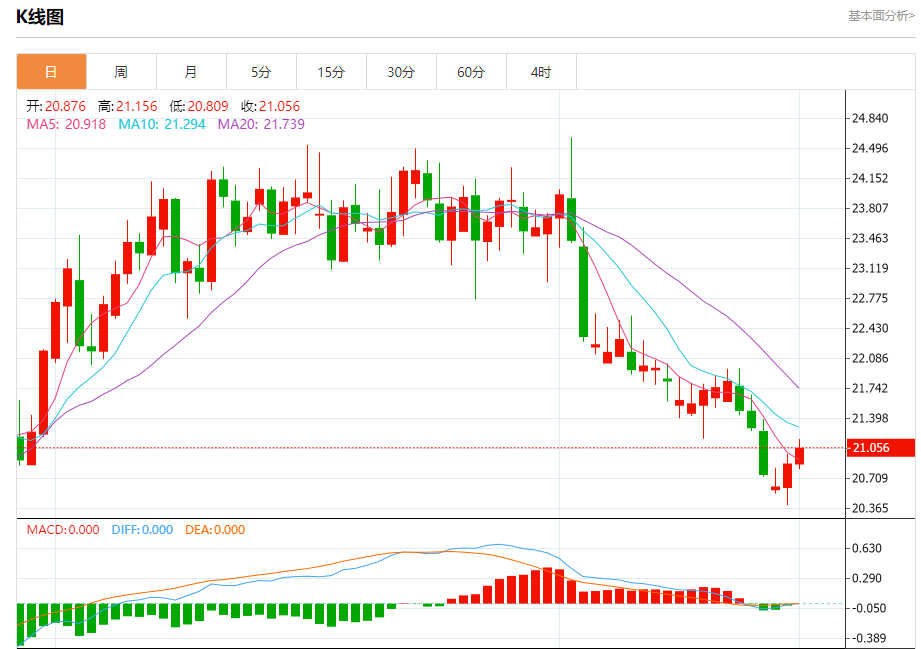The image size is (921, 649).
Task: Open the 5分 interval tab
Action: 261,72
